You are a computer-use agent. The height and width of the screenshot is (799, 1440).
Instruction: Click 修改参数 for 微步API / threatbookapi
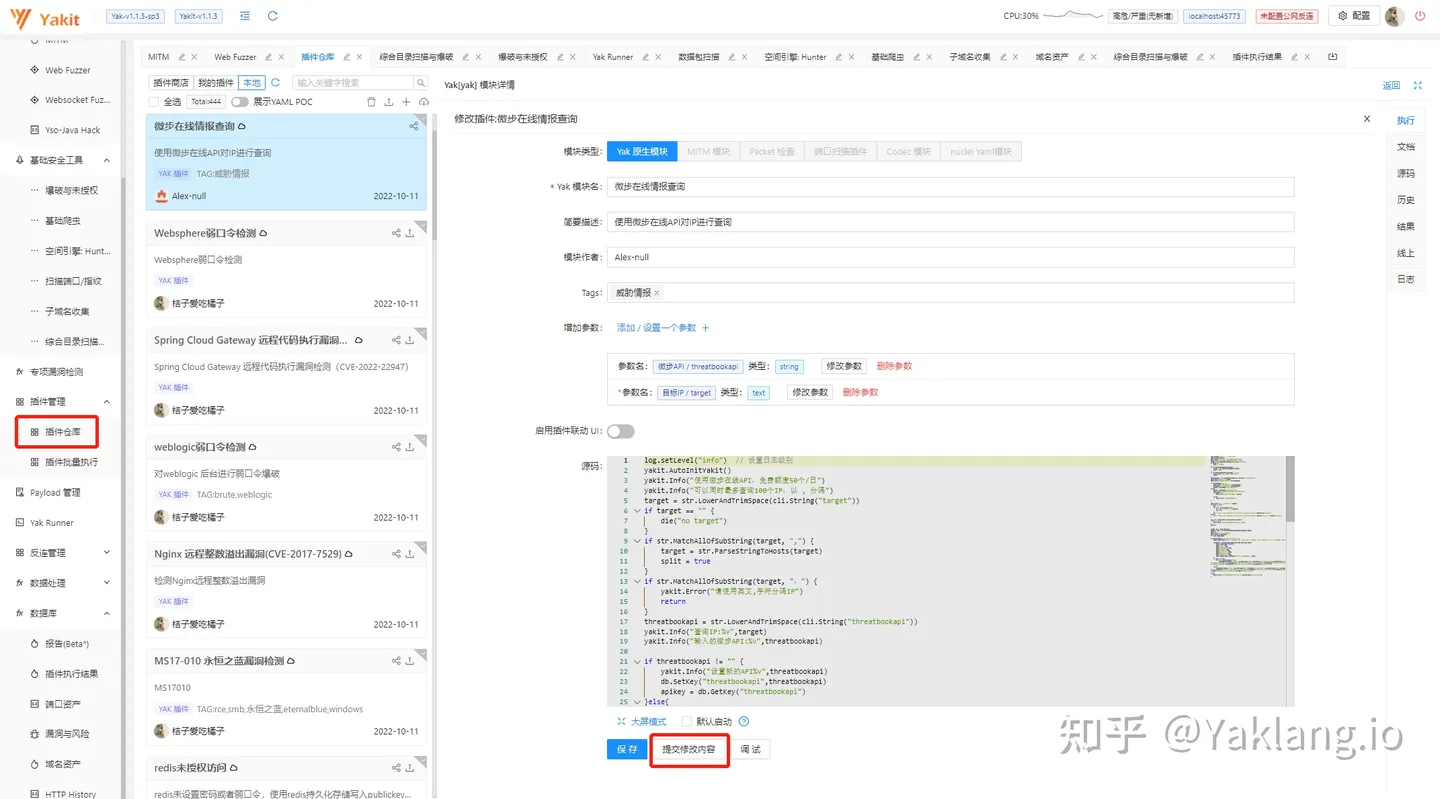coord(844,366)
